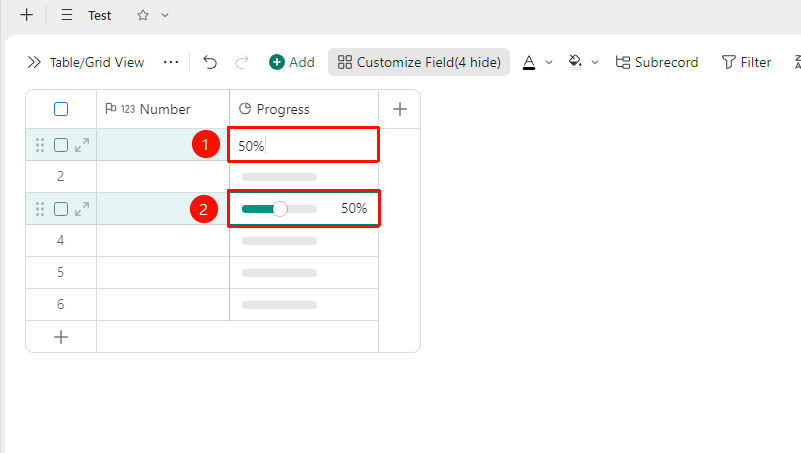Click the Number cell in row 2
This screenshot has height=453, width=801.
coord(163,177)
